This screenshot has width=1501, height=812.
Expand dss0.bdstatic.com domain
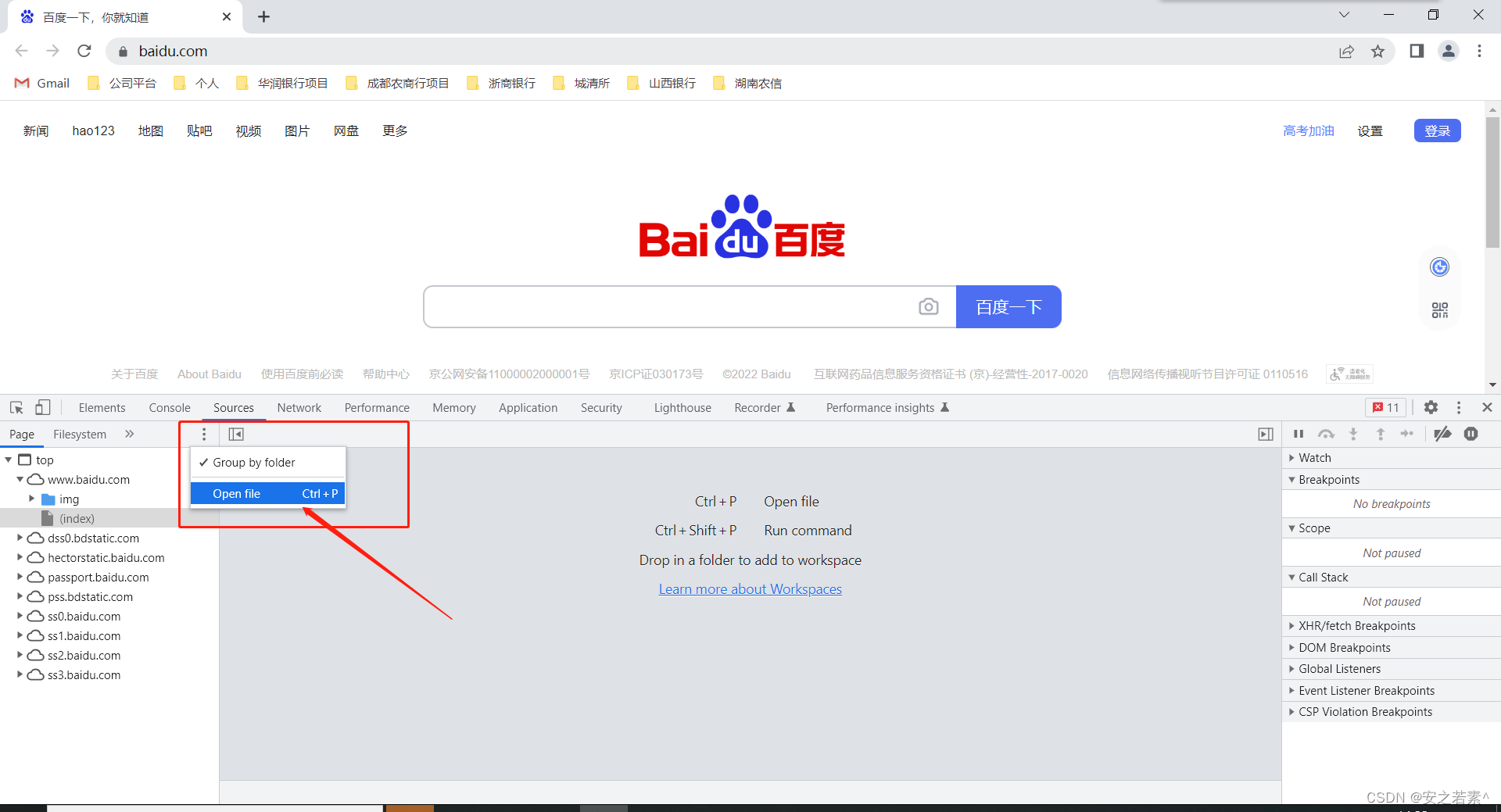point(20,538)
